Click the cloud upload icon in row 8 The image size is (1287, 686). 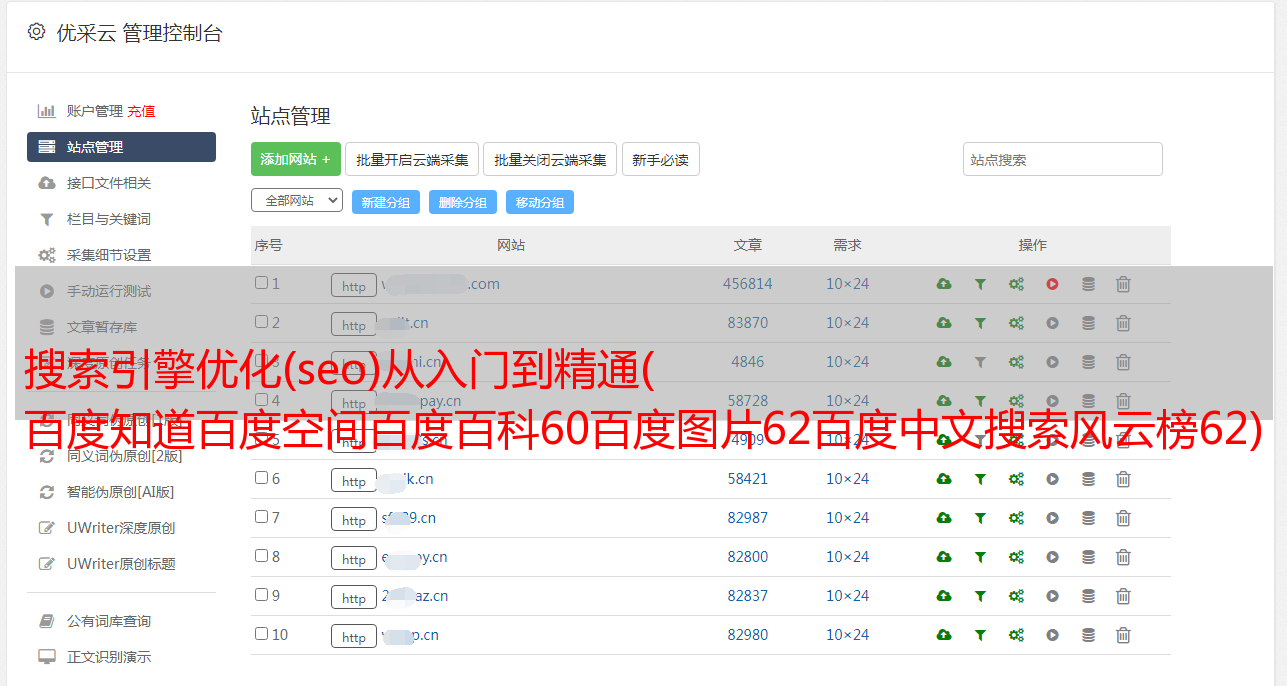pyautogui.click(x=944, y=557)
